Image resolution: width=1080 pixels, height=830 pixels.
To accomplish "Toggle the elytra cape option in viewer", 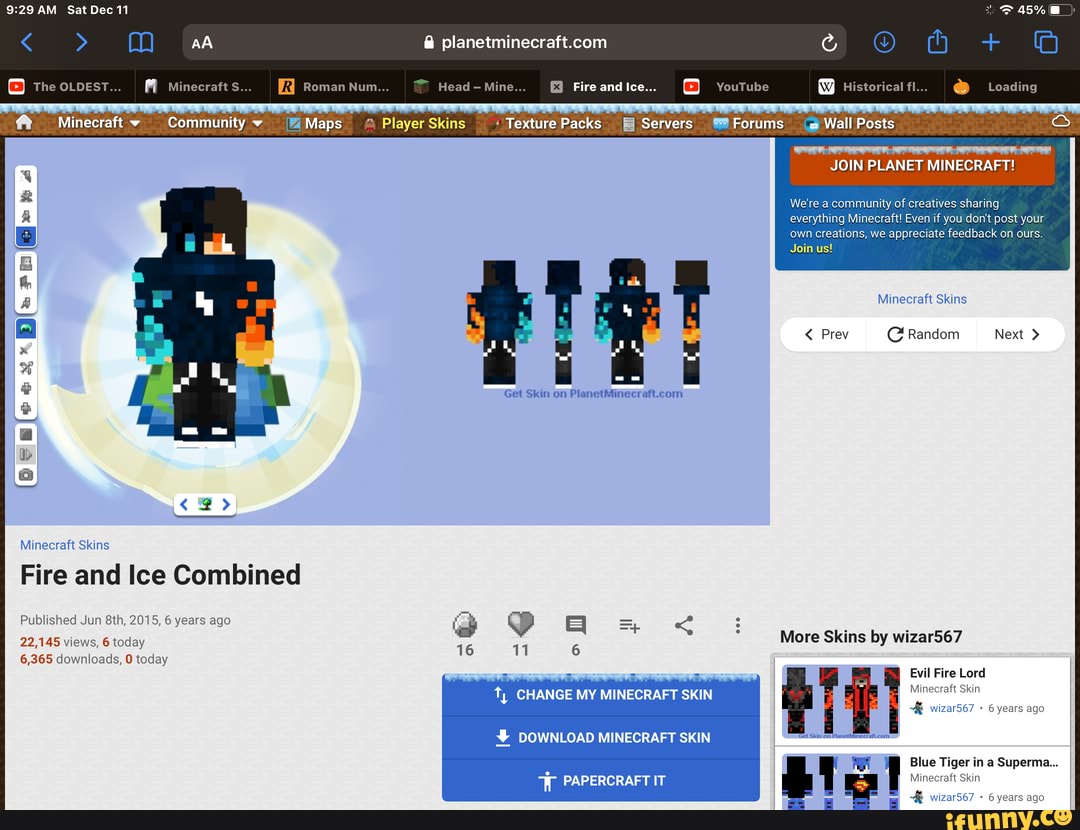I will point(27,328).
